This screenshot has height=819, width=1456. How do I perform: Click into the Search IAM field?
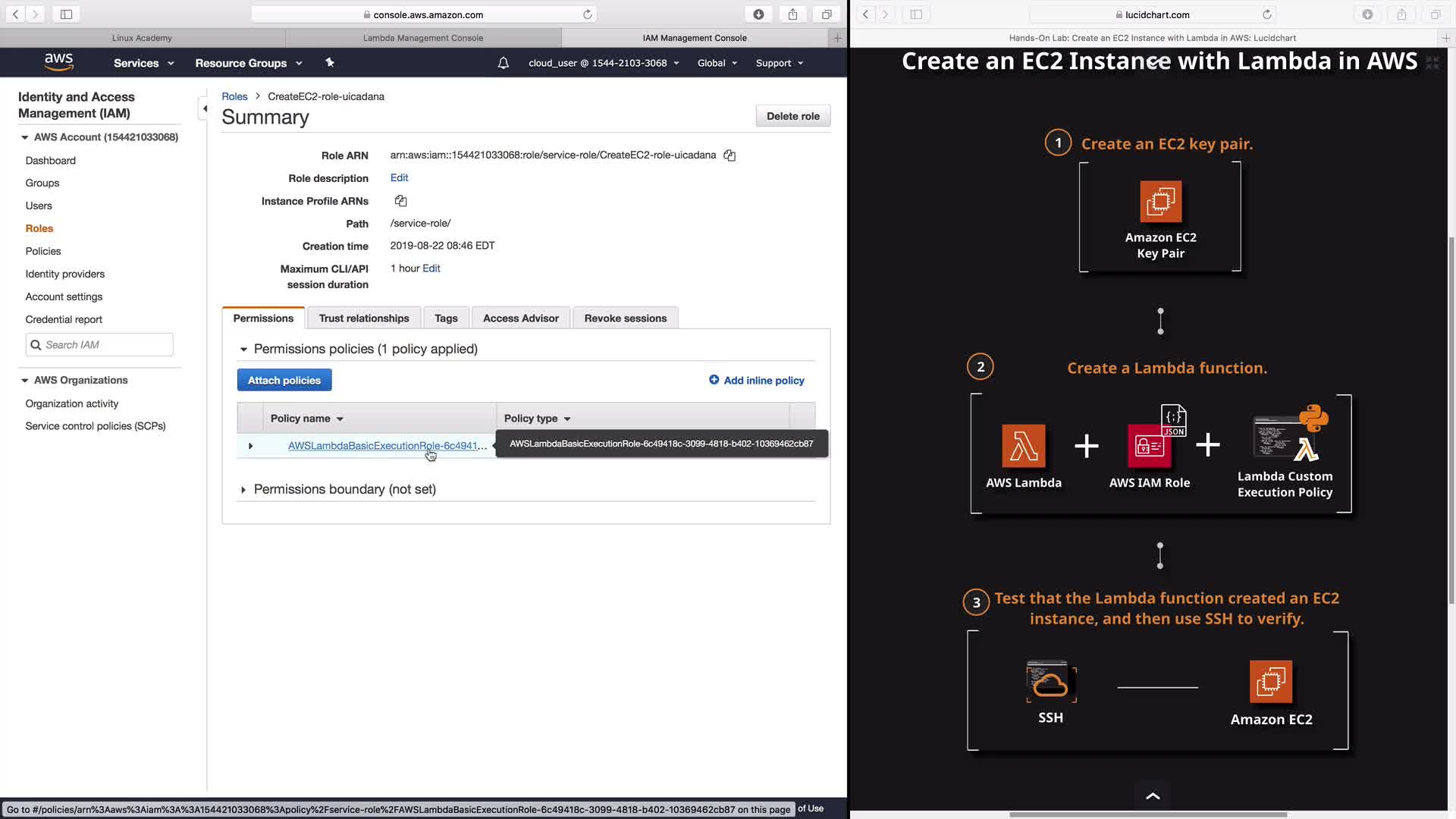[106, 345]
